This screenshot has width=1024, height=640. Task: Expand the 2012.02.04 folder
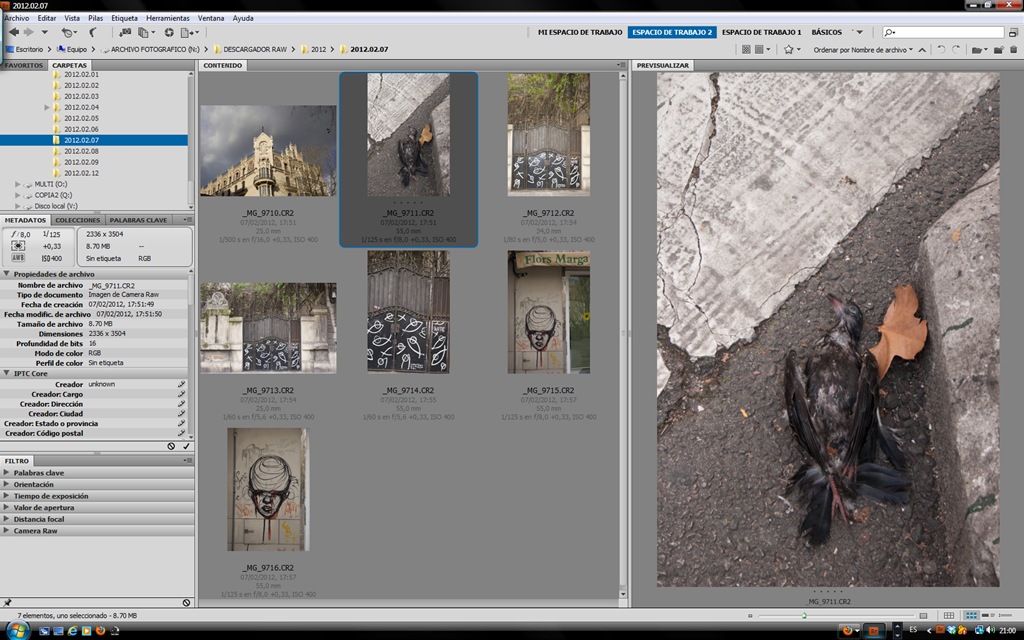47,107
